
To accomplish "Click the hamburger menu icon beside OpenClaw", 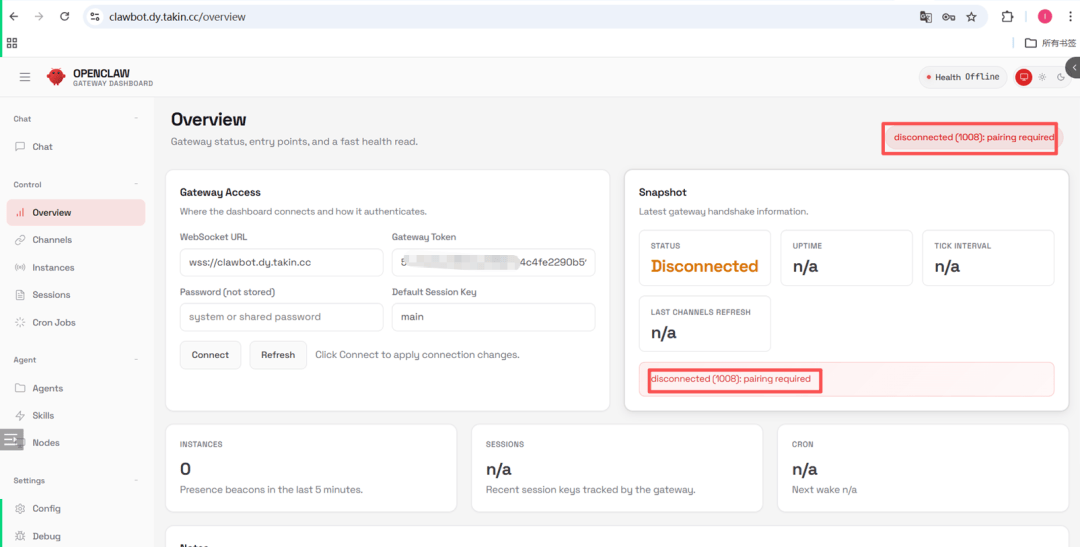I will (x=25, y=77).
